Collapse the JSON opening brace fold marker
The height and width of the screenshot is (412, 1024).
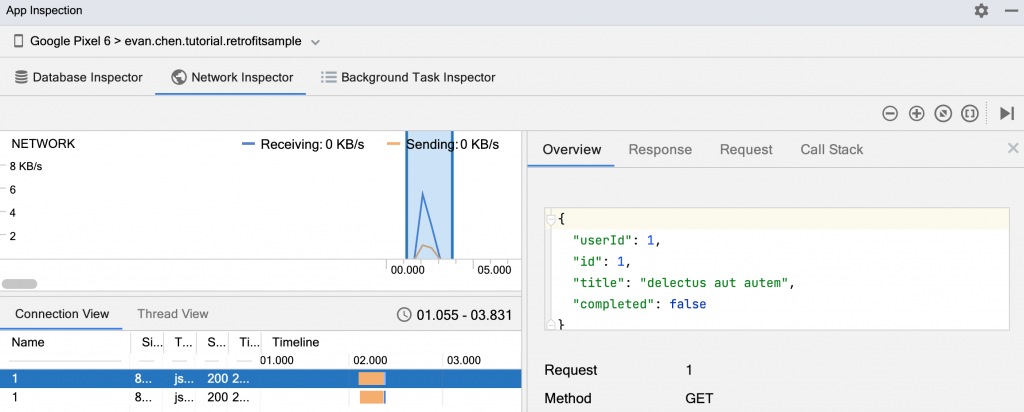551,218
